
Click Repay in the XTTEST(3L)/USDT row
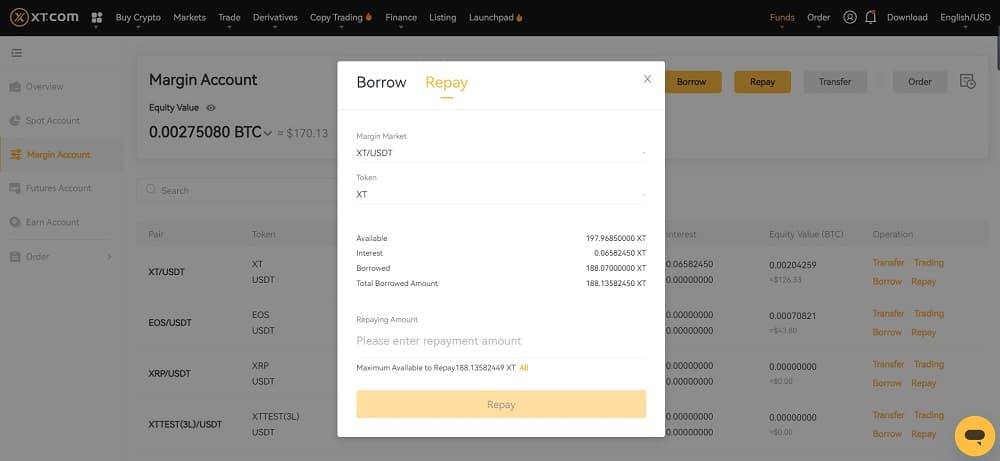923,434
